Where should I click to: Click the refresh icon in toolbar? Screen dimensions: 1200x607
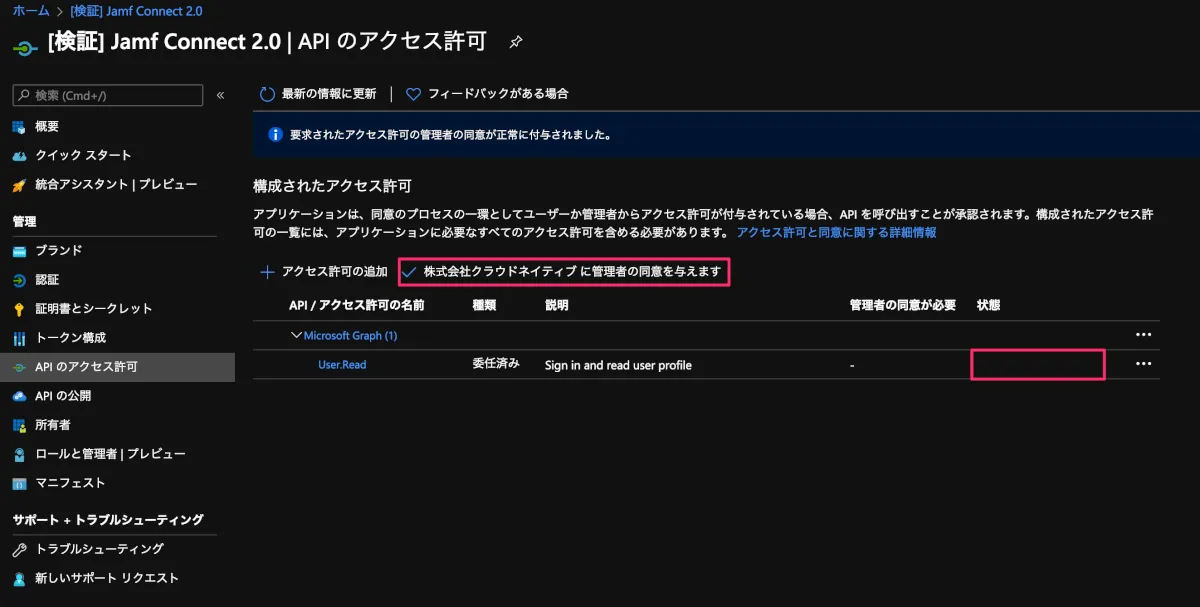tap(267, 94)
